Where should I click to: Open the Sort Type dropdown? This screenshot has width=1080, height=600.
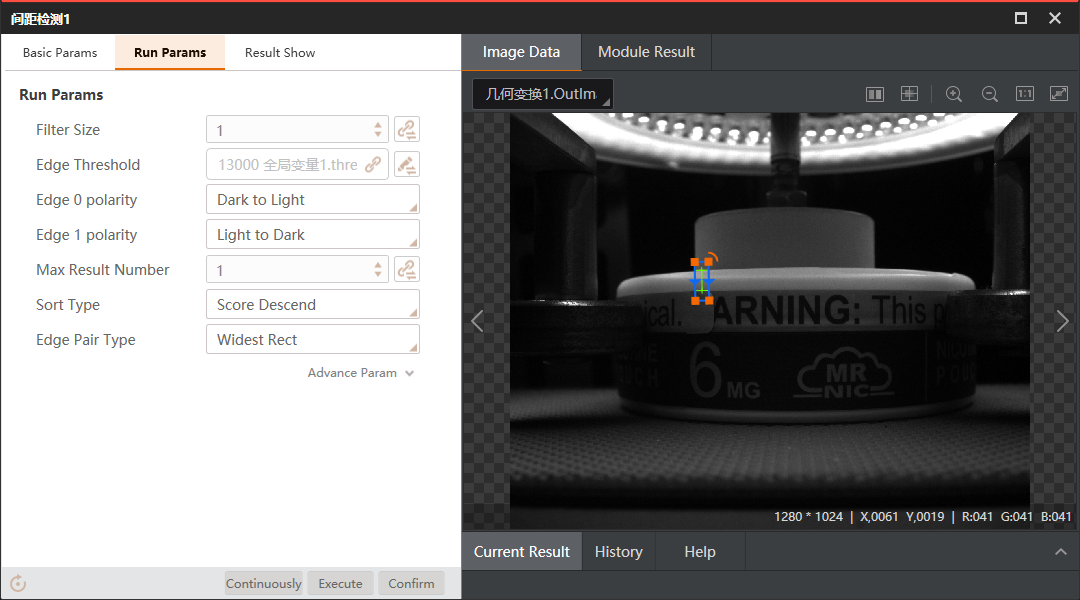tap(312, 305)
